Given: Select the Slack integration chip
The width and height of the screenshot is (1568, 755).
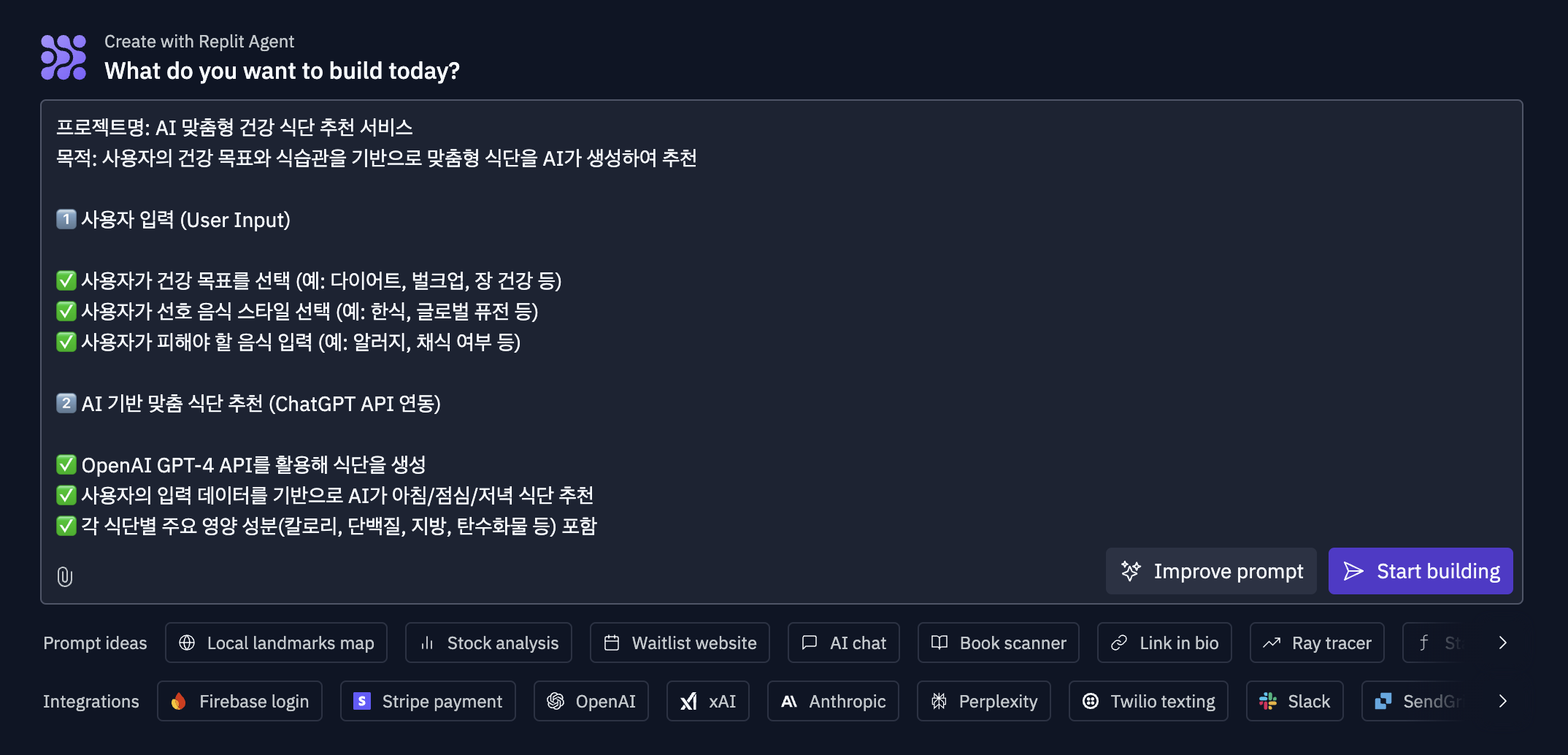Looking at the screenshot, I should [x=1295, y=701].
